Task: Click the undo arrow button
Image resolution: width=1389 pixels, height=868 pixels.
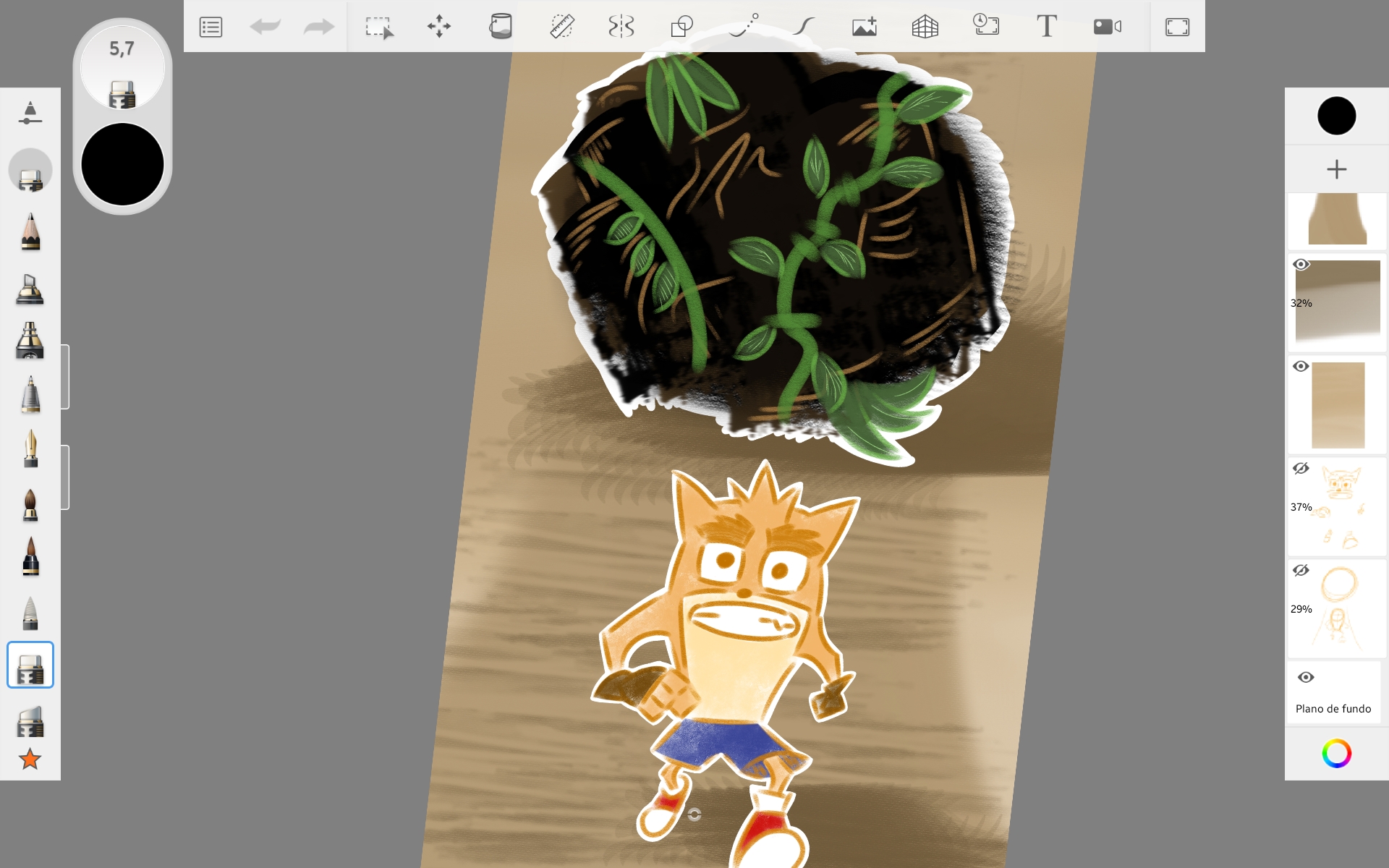Action: (265, 27)
